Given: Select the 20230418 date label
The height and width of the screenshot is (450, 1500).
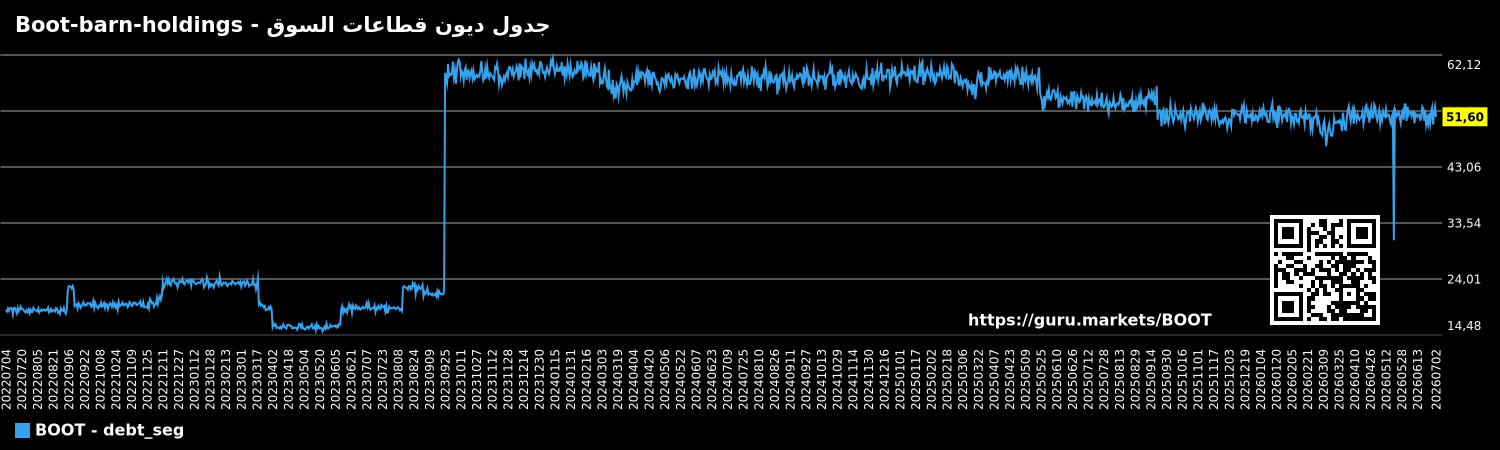Looking at the screenshot, I should point(289,378).
